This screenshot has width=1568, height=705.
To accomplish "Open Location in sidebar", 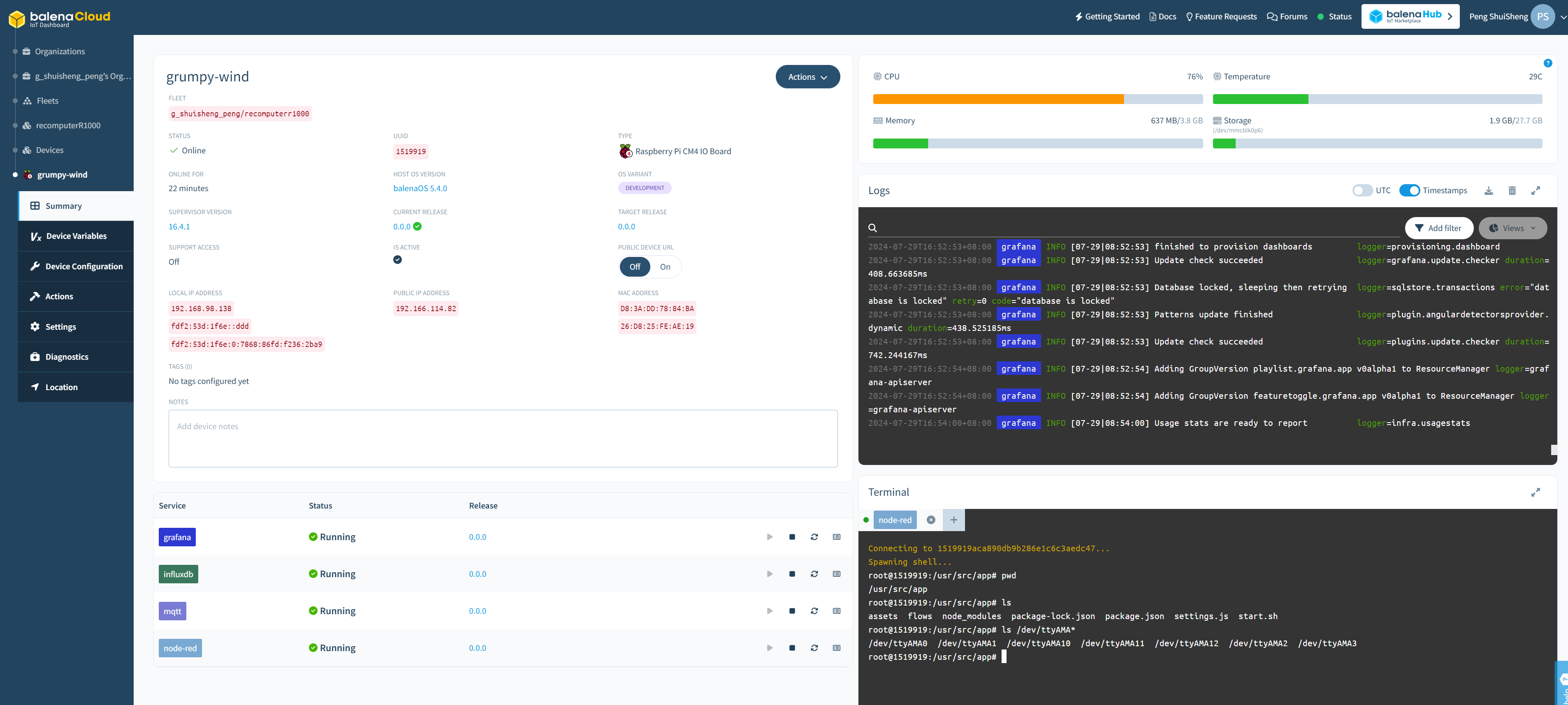I will [75, 388].
